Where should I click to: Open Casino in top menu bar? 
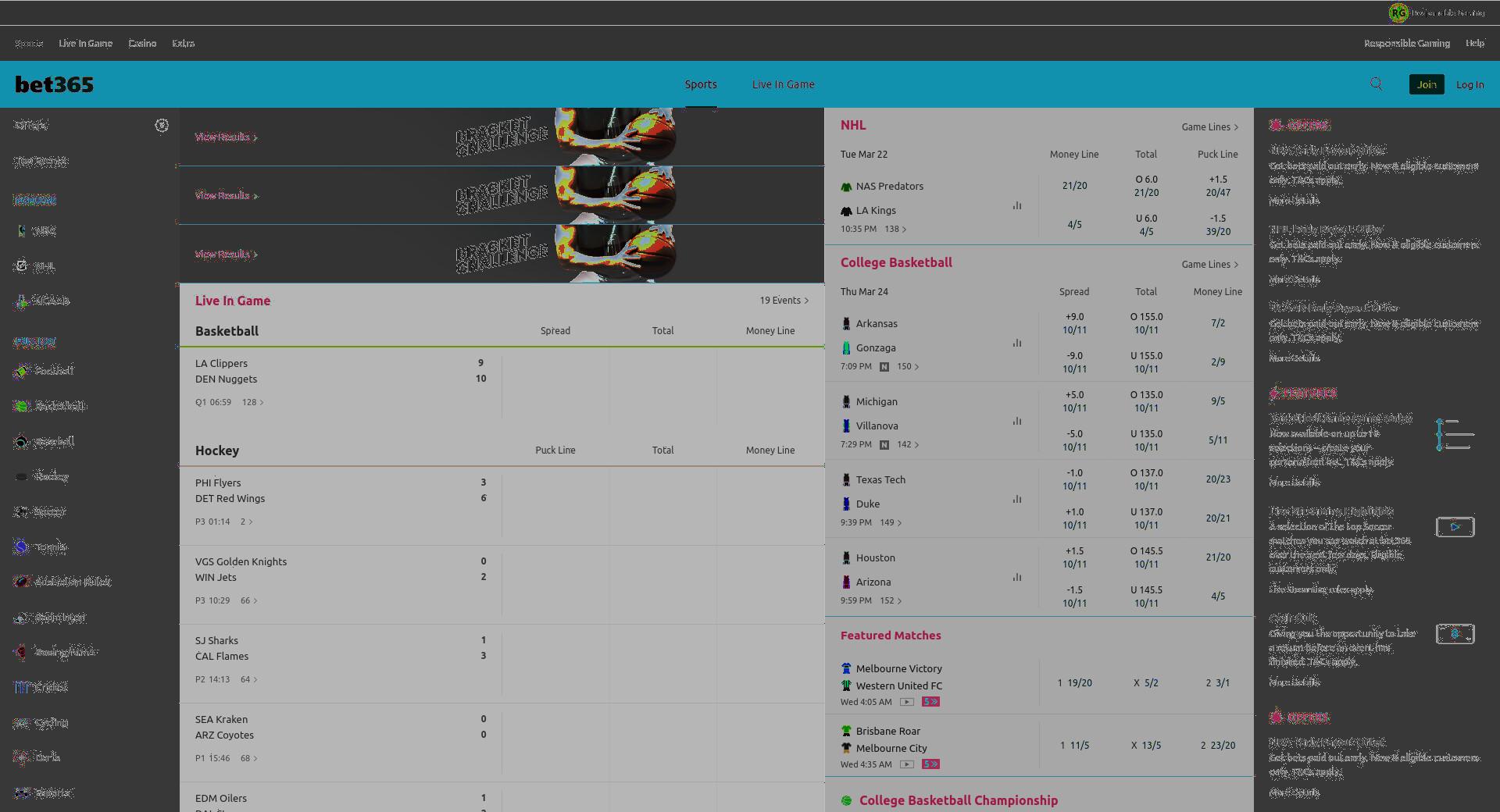pos(142,44)
